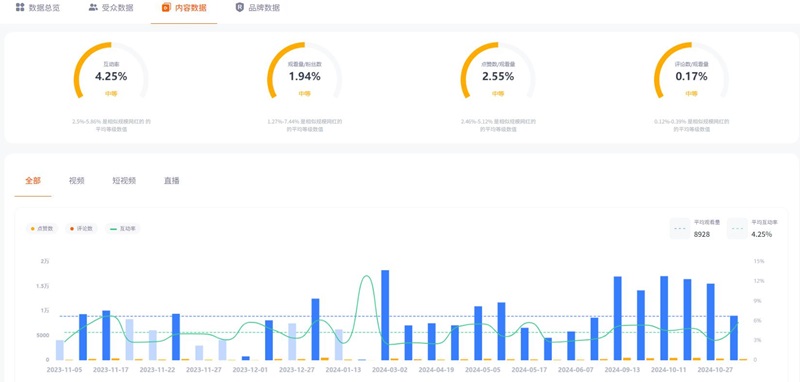Click the 评论数/观看量 0.17% gauge
Screen dimensions: 800x382
click(x=691, y=70)
